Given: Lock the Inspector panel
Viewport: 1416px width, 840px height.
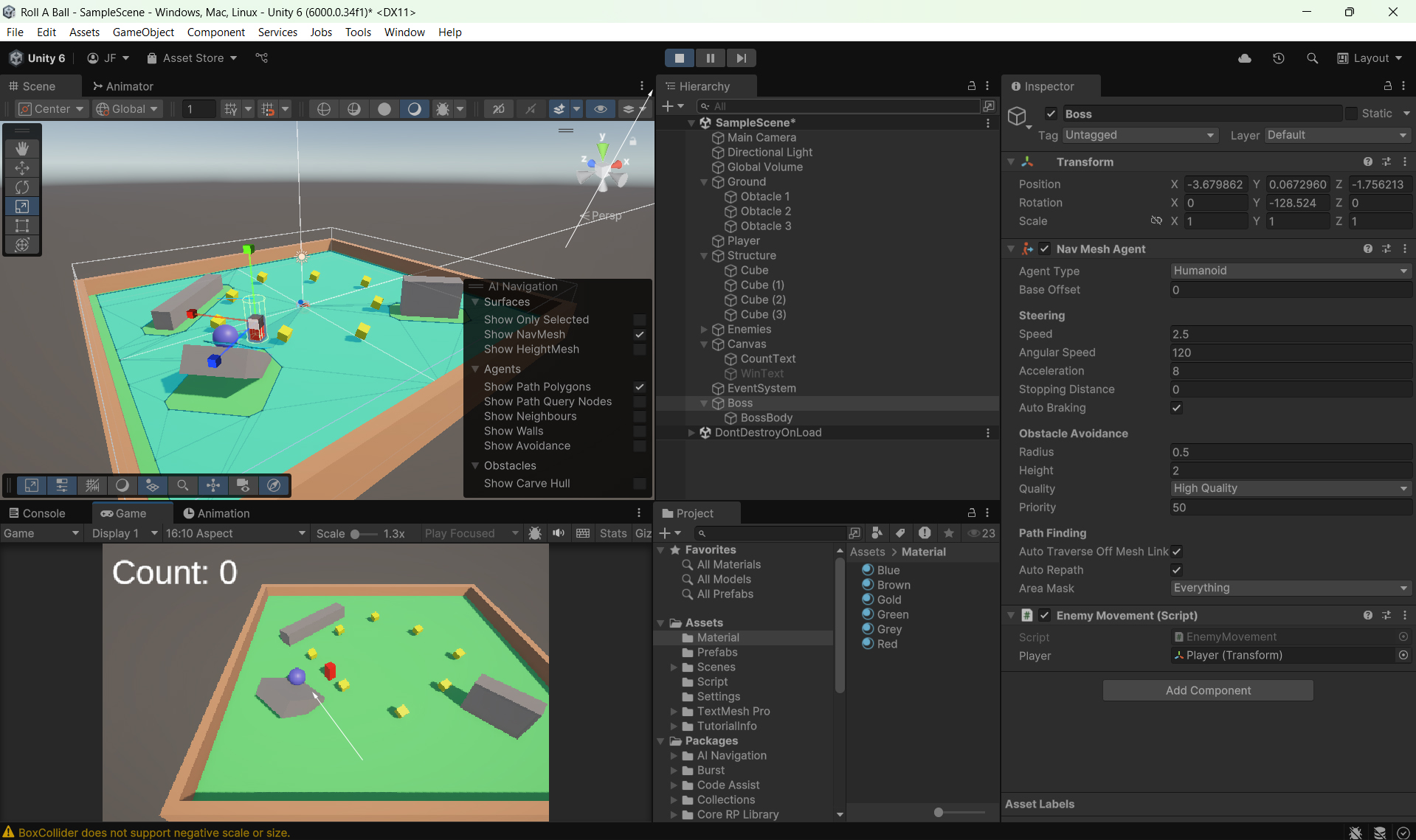Looking at the screenshot, I should pos(1387,86).
